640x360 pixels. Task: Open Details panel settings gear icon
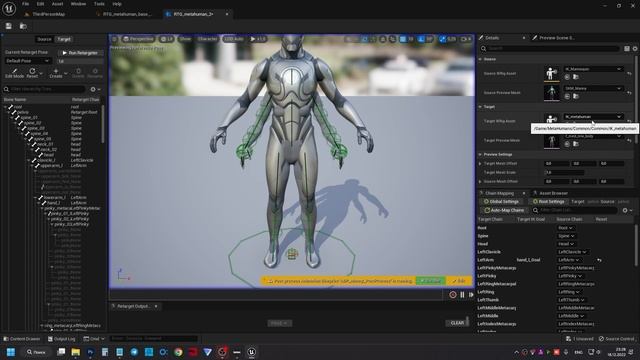(635, 49)
